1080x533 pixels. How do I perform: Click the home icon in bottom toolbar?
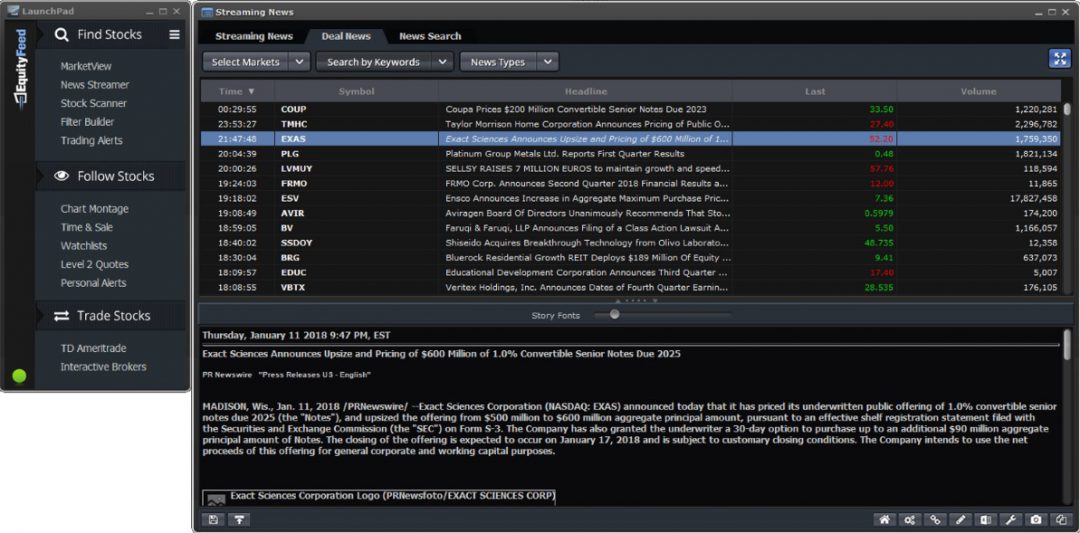click(884, 520)
